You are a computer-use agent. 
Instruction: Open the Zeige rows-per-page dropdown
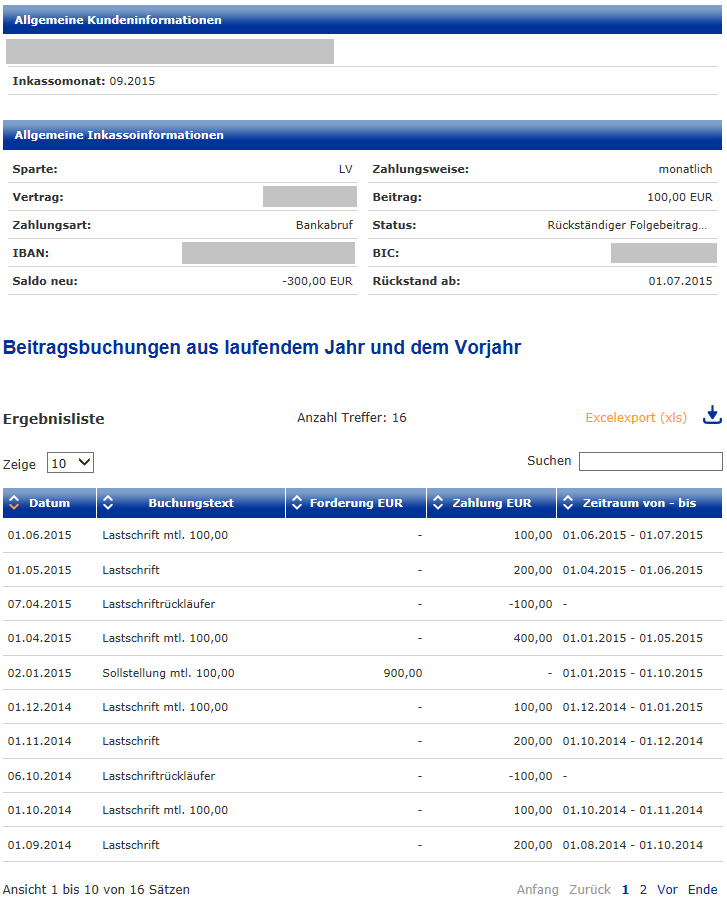pos(71,463)
